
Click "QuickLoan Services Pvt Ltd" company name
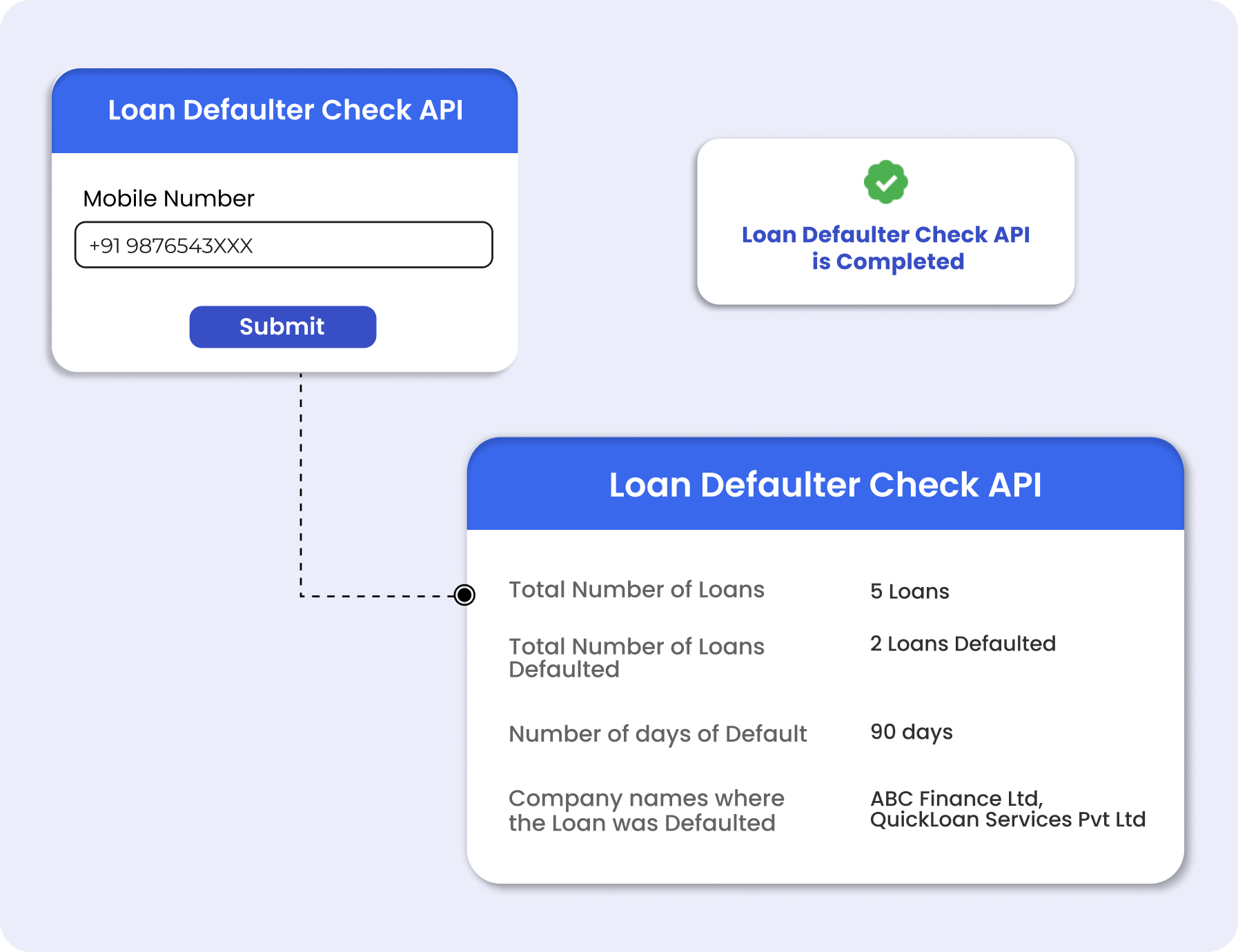tap(1008, 820)
